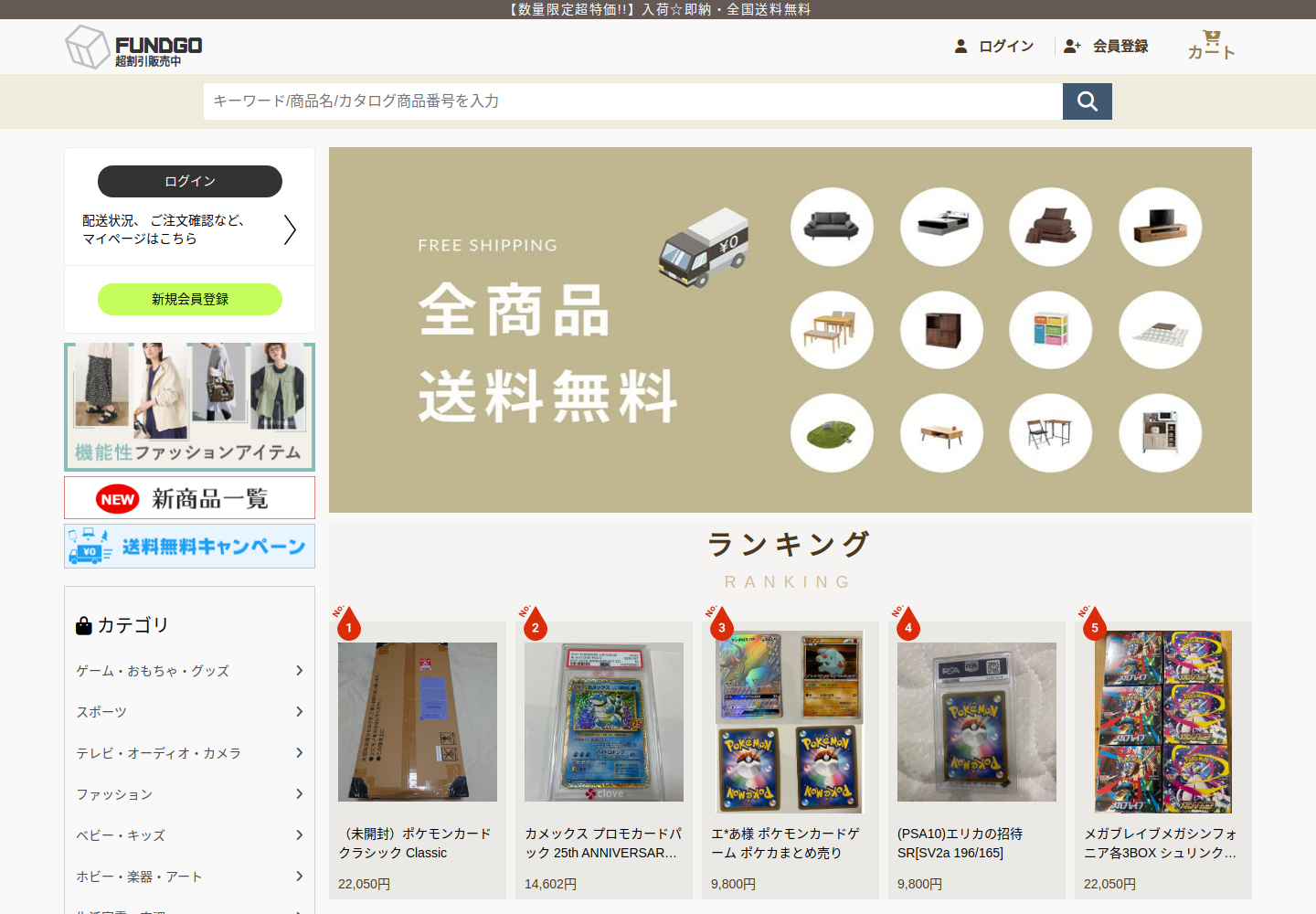
Task: Click the magnifier search button
Action: pyautogui.click(x=1088, y=101)
